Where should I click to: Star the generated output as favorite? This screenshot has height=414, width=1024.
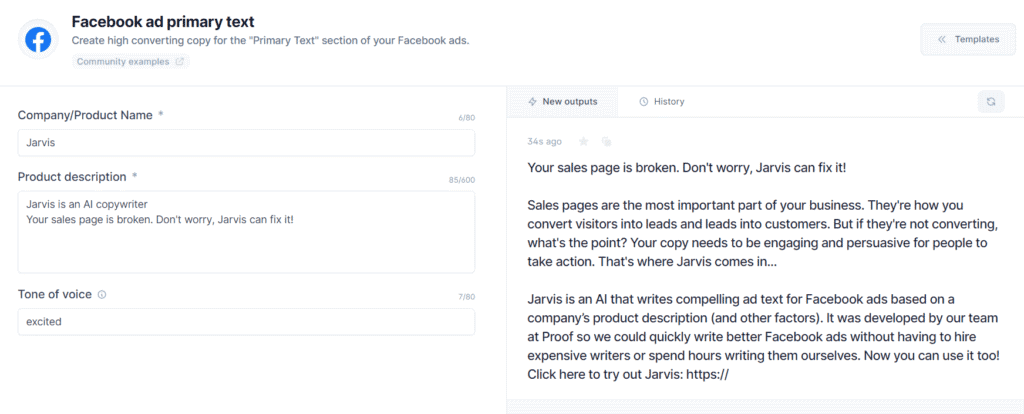pyautogui.click(x=584, y=141)
